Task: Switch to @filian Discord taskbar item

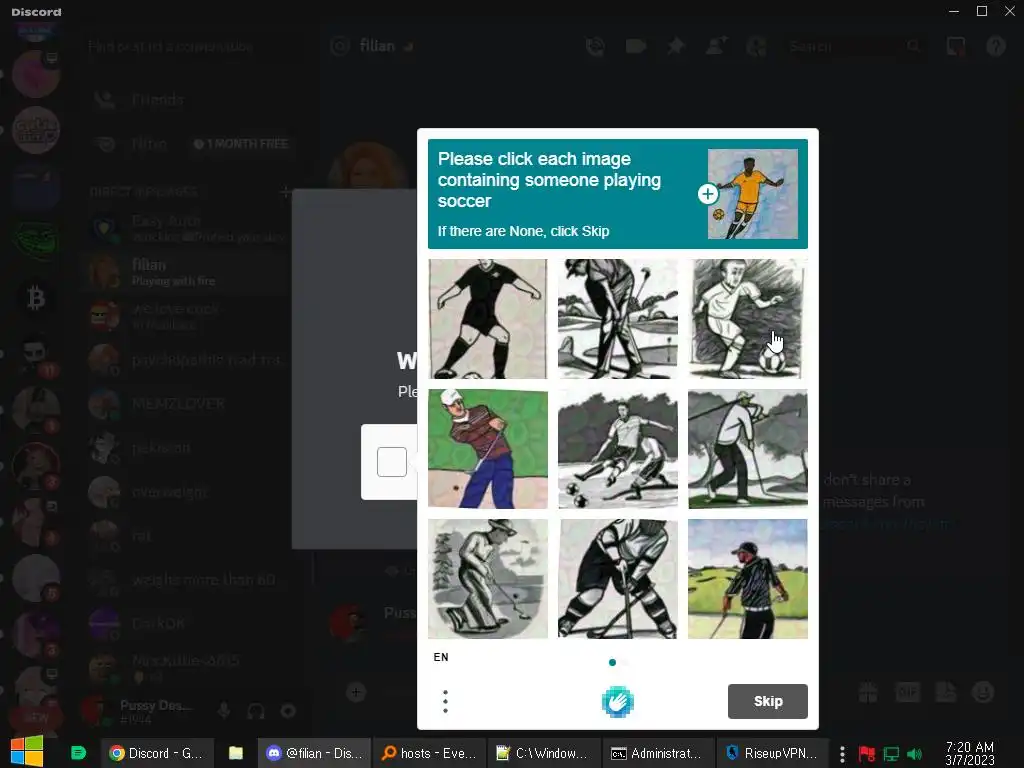Action: [x=315, y=753]
